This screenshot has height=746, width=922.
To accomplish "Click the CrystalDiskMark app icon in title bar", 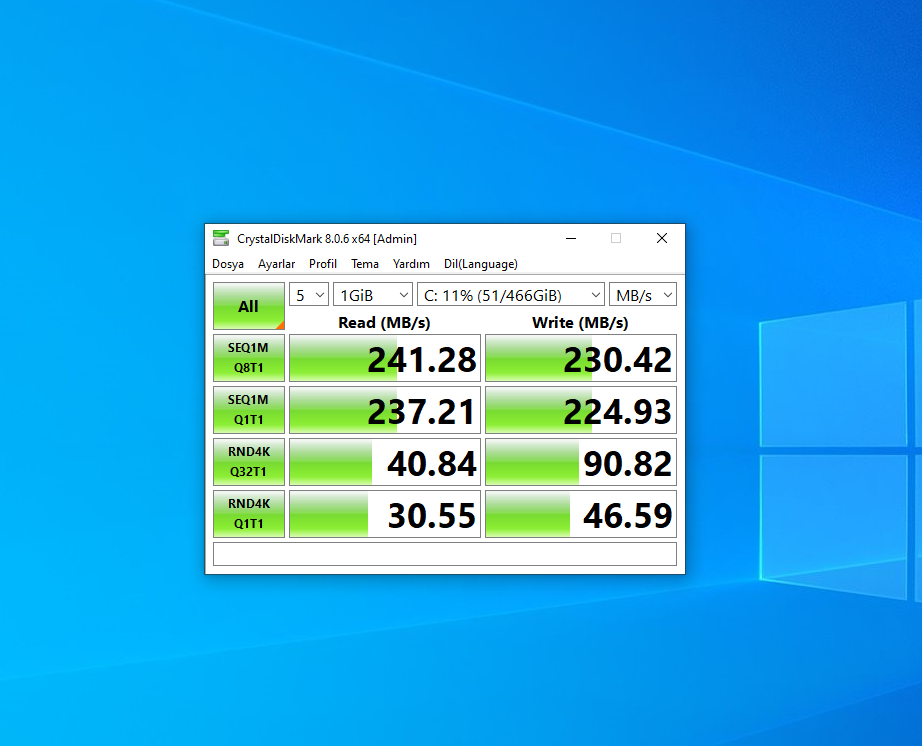I will click(221, 238).
